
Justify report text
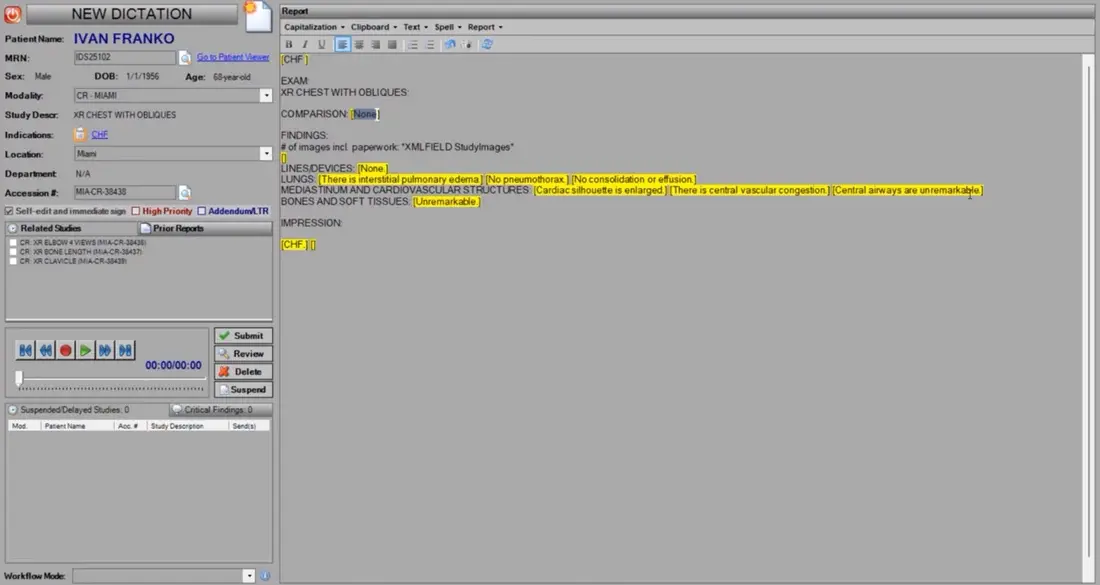pyautogui.click(x=392, y=44)
